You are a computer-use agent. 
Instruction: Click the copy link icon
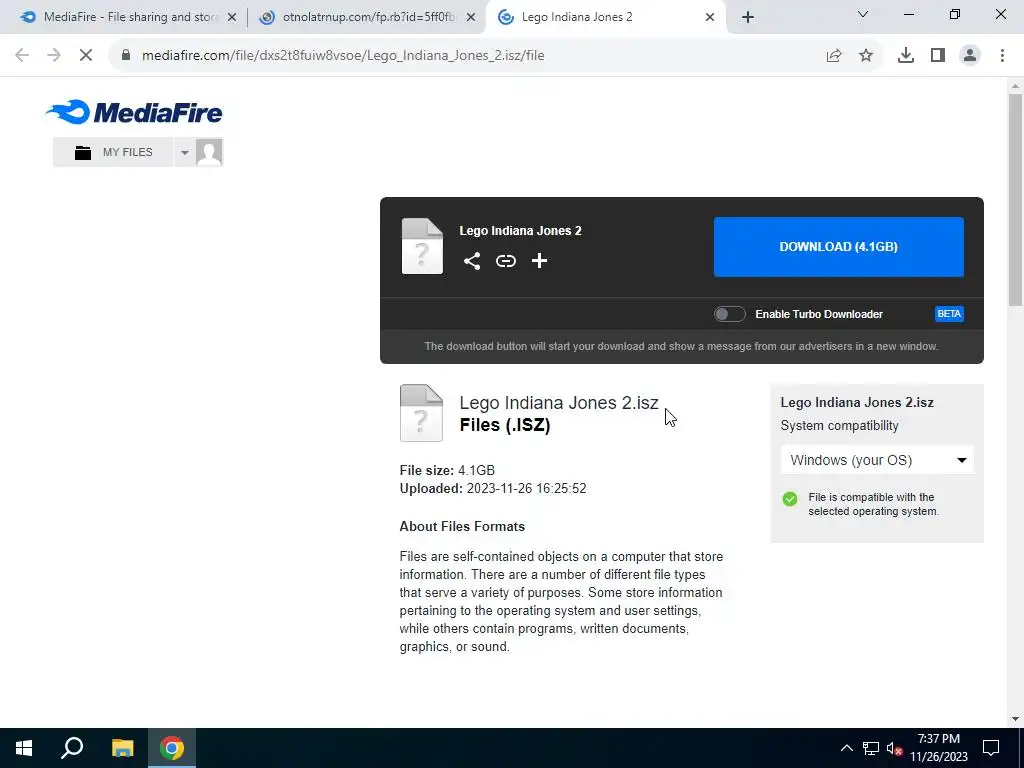[x=505, y=261]
